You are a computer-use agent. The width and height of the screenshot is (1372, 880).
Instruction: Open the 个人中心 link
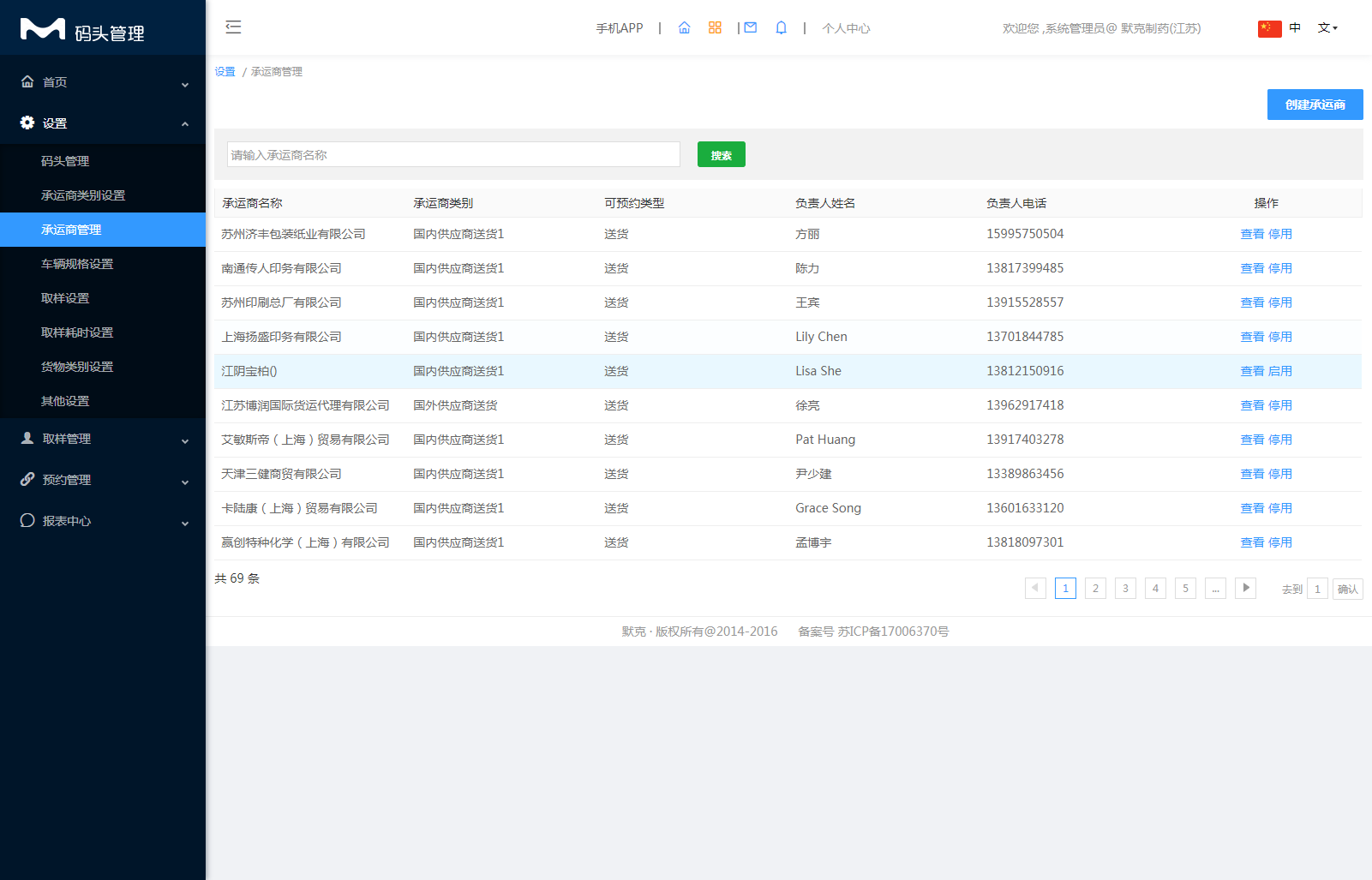click(x=846, y=28)
